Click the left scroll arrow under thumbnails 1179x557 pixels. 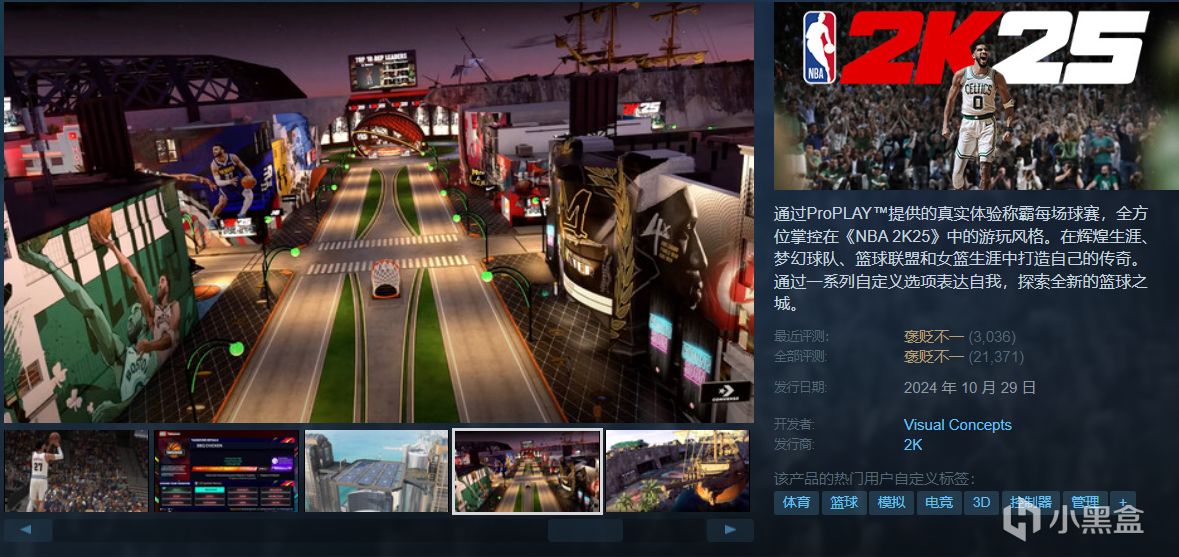coord(28,530)
